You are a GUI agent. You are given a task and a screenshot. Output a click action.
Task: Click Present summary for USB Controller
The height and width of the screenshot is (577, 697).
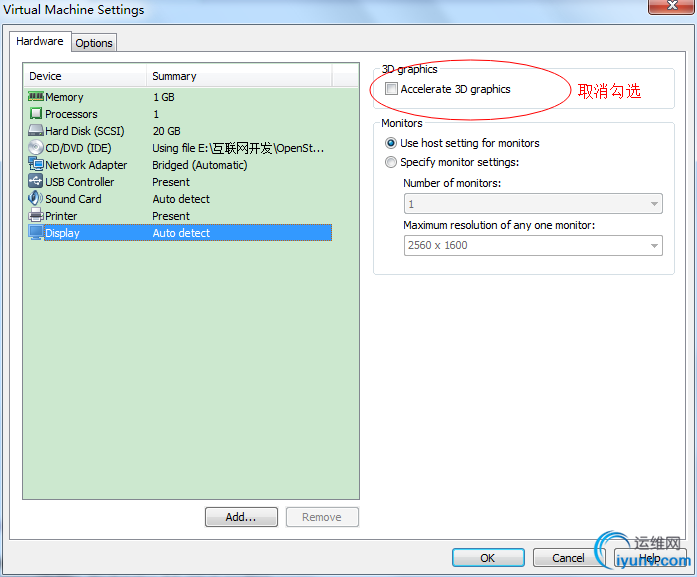pos(171,182)
